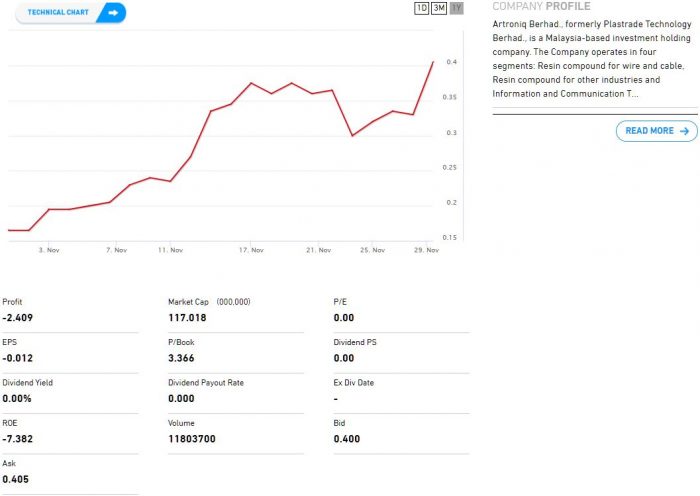Click the Volume figure 11803700
The image size is (700, 496).
[192, 439]
